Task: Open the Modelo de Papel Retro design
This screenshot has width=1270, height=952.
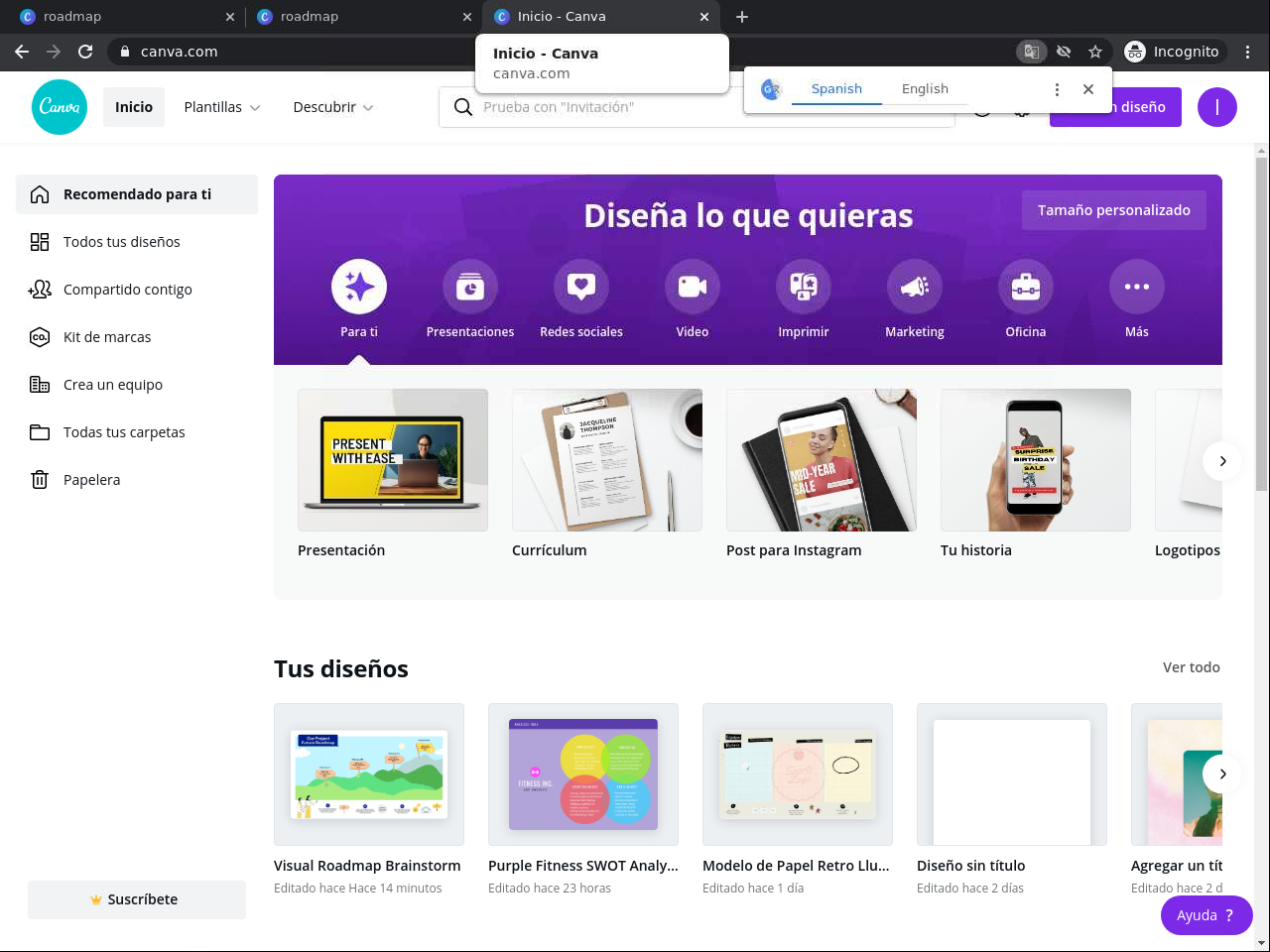Action: (x=798, y=774)
